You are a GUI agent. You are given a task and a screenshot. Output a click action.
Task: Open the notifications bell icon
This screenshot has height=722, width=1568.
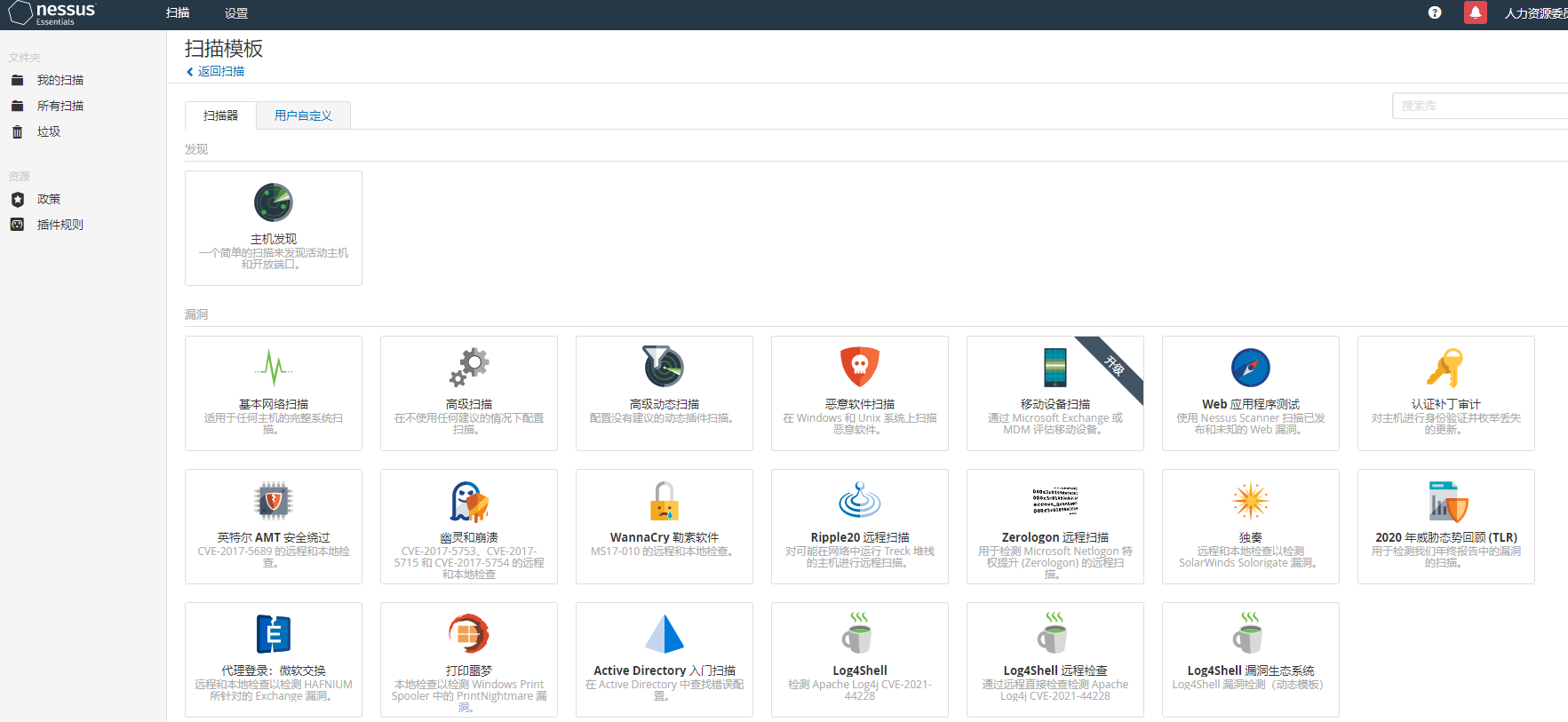(1476, 12)
